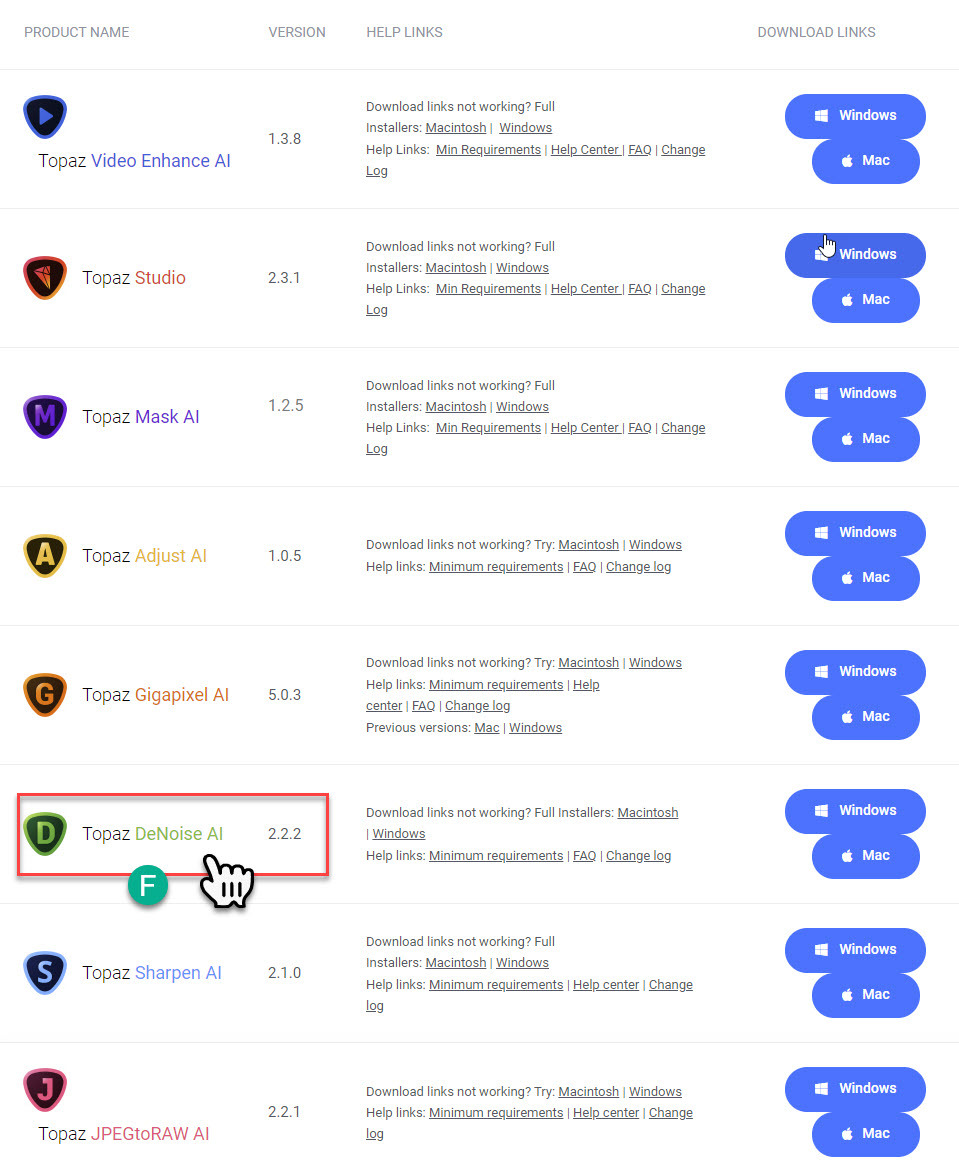Image resolution: width=959 pixels, height=1172 pixels.
Task: Download Sharpen AI for Windows
Action: pos(855,950)
